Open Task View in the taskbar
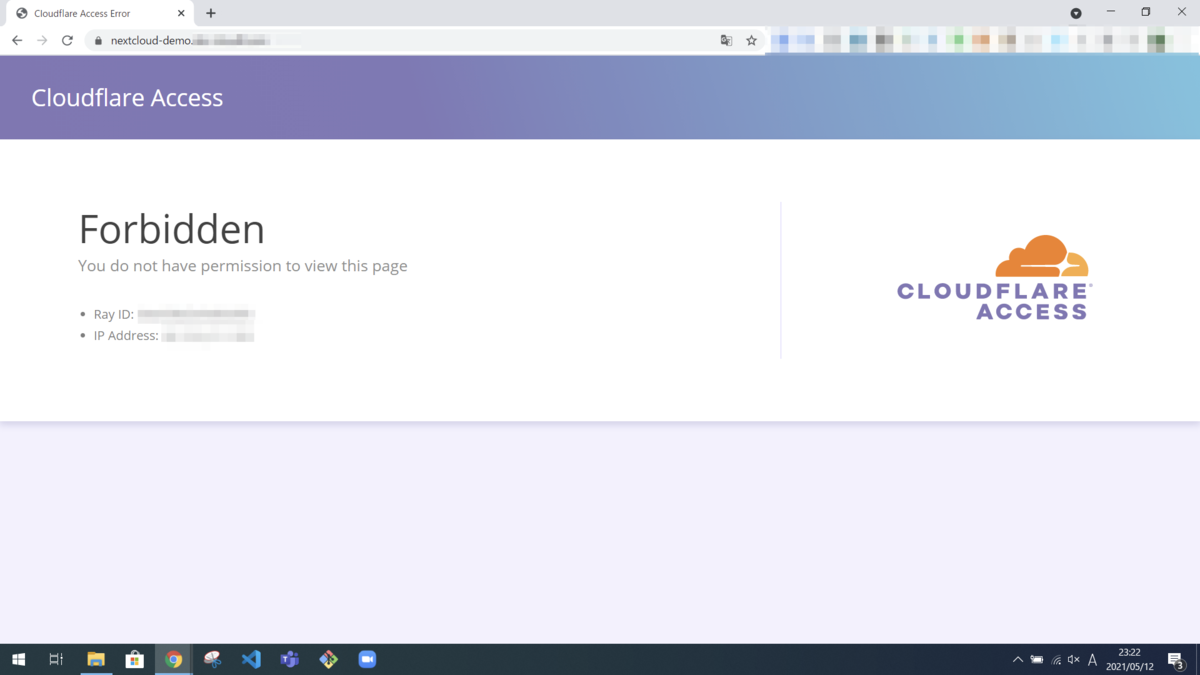1200x675 pixels. coord(56,659)
